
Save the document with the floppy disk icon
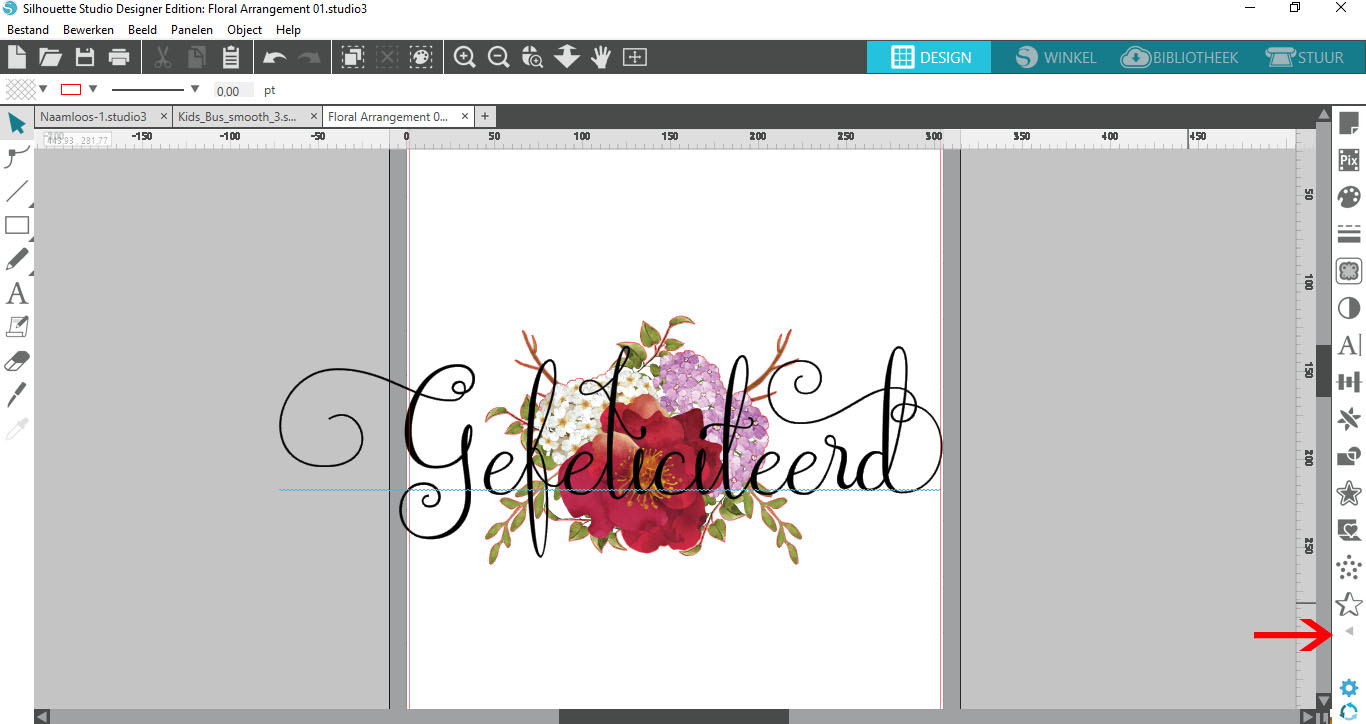click(x=85, y=57)
